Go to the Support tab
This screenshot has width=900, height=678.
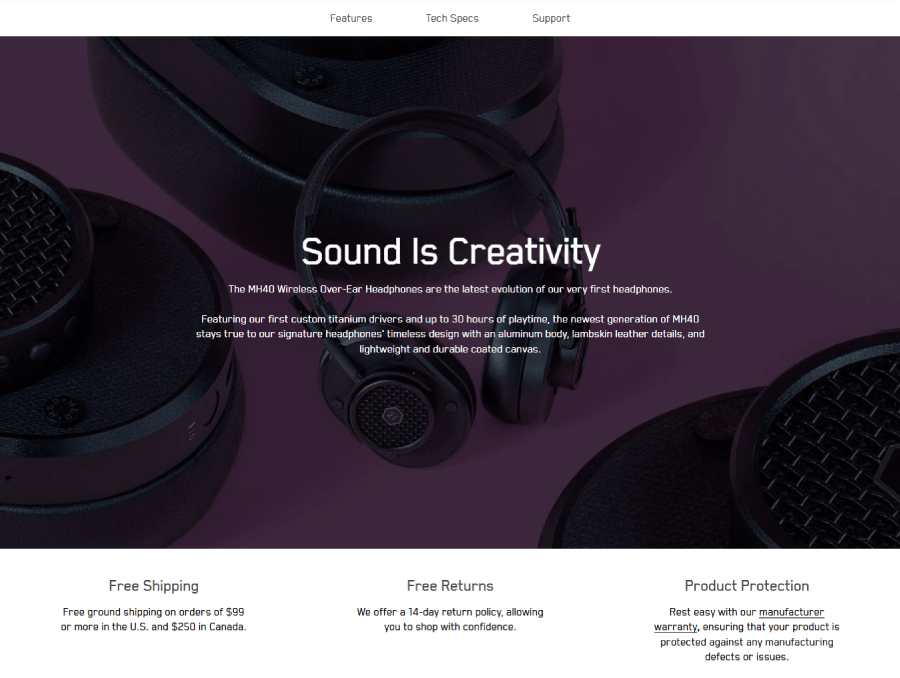click(551, 18)
